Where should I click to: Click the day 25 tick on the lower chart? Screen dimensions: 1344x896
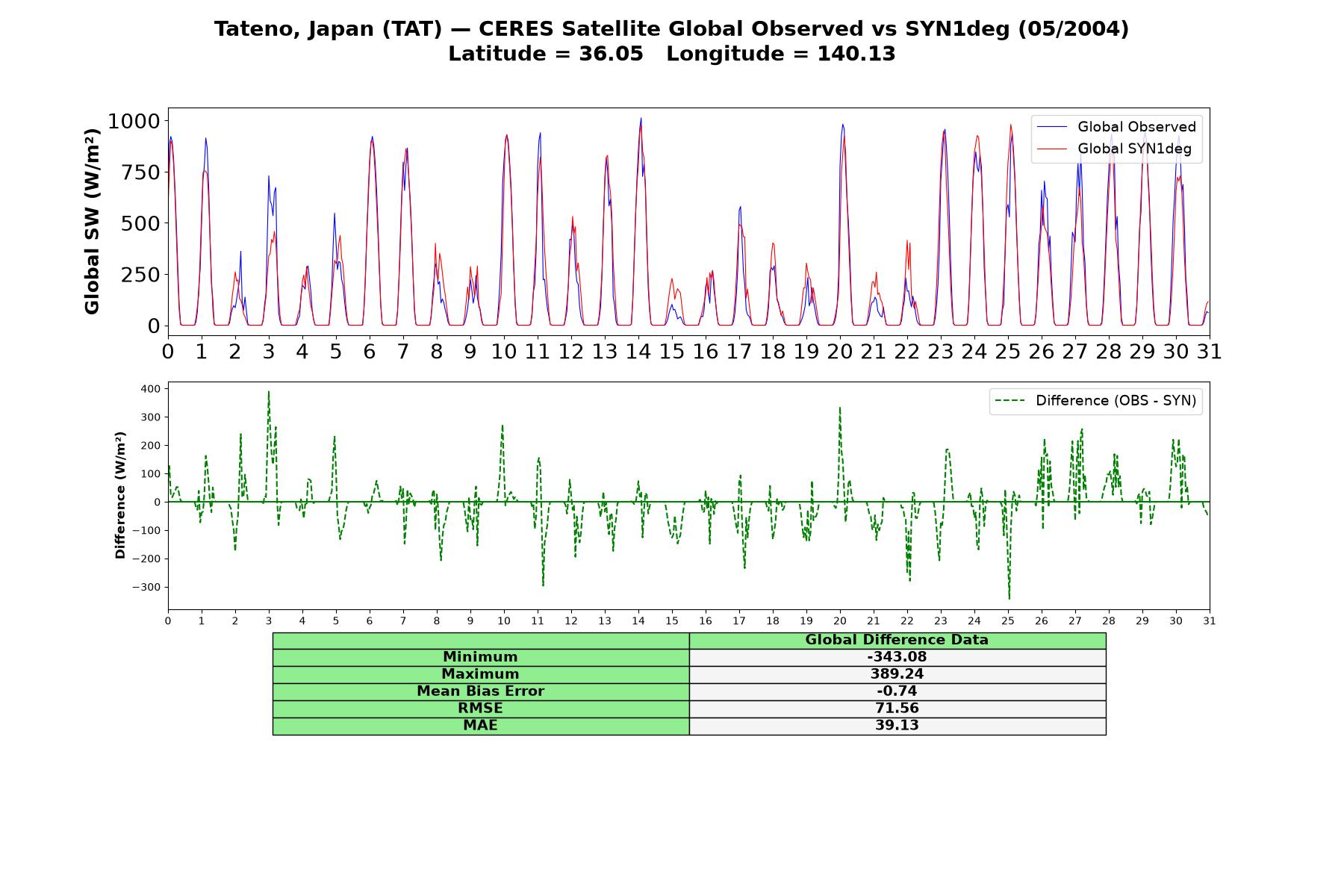1008,620
